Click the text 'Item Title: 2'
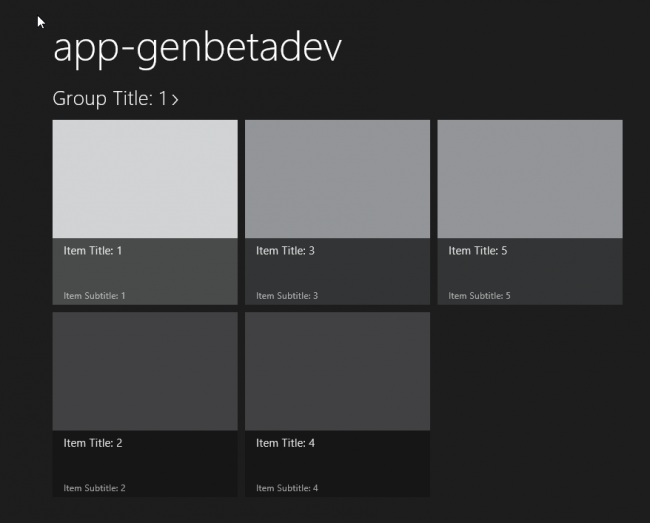The image size is (650, 523). [93, 443]
